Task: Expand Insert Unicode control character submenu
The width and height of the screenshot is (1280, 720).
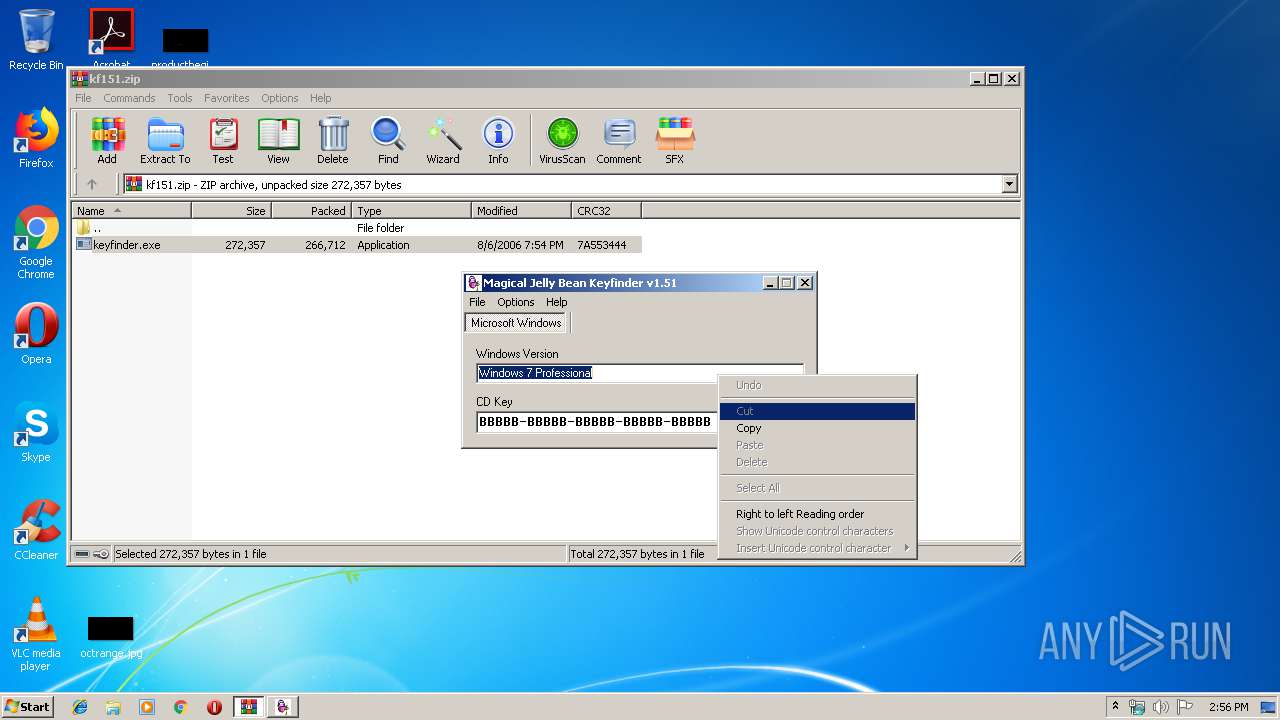Action: click(x=818, y=548)
